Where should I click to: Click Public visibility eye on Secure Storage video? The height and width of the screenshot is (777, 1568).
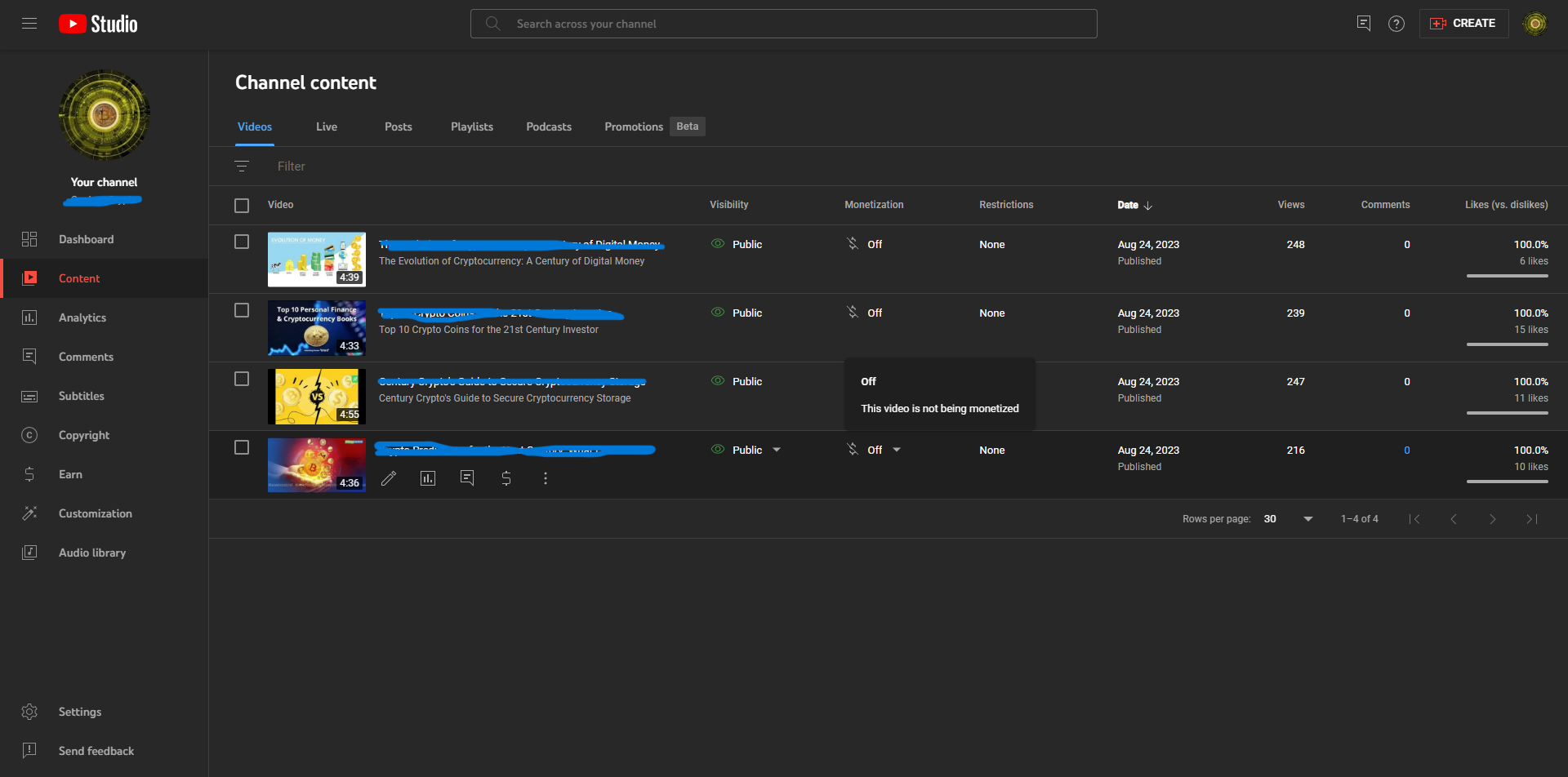click(x=718, y=381)
